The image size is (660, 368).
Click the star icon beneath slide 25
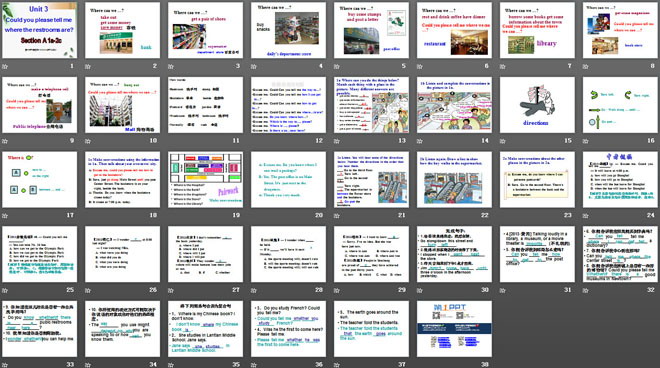[x=5, y=290]
